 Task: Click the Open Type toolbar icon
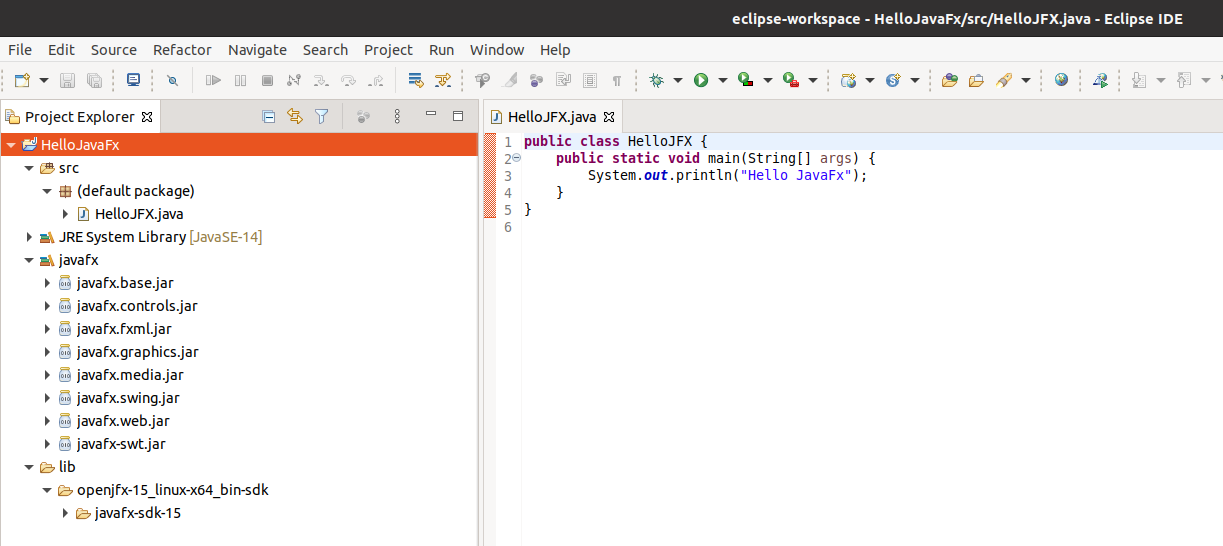click(950, 80)
